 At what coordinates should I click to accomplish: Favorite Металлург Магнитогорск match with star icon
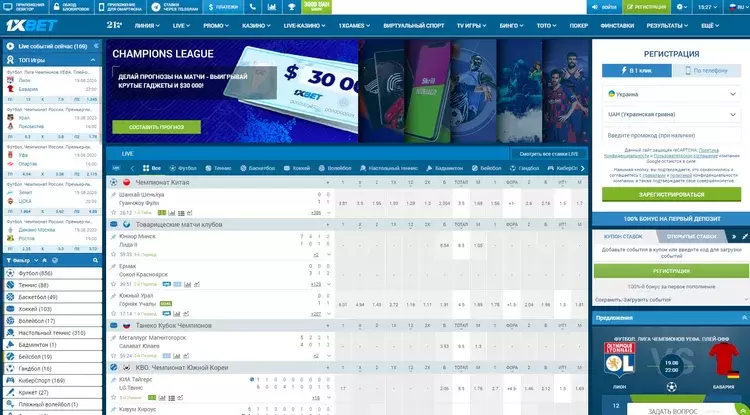click(113, 356)
